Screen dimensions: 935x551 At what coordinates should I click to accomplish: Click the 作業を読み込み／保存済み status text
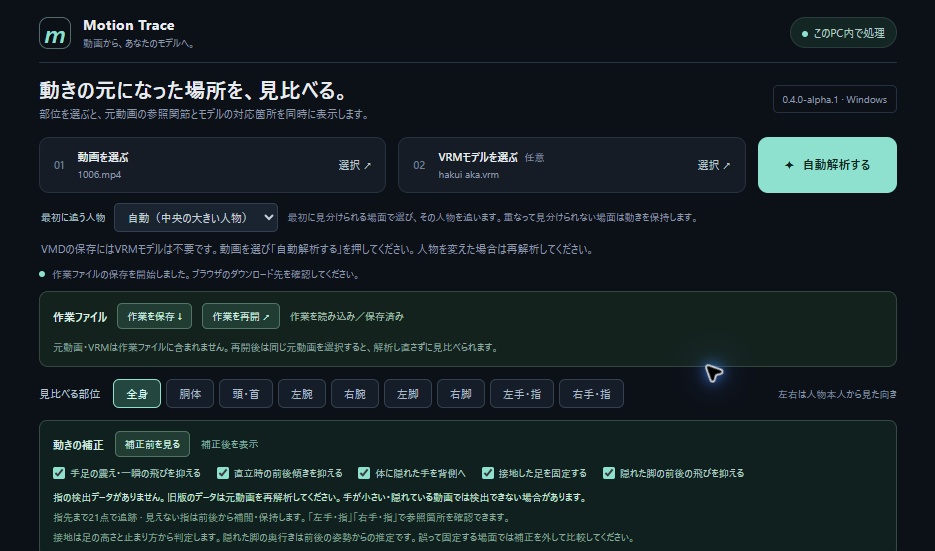(346, 317)
